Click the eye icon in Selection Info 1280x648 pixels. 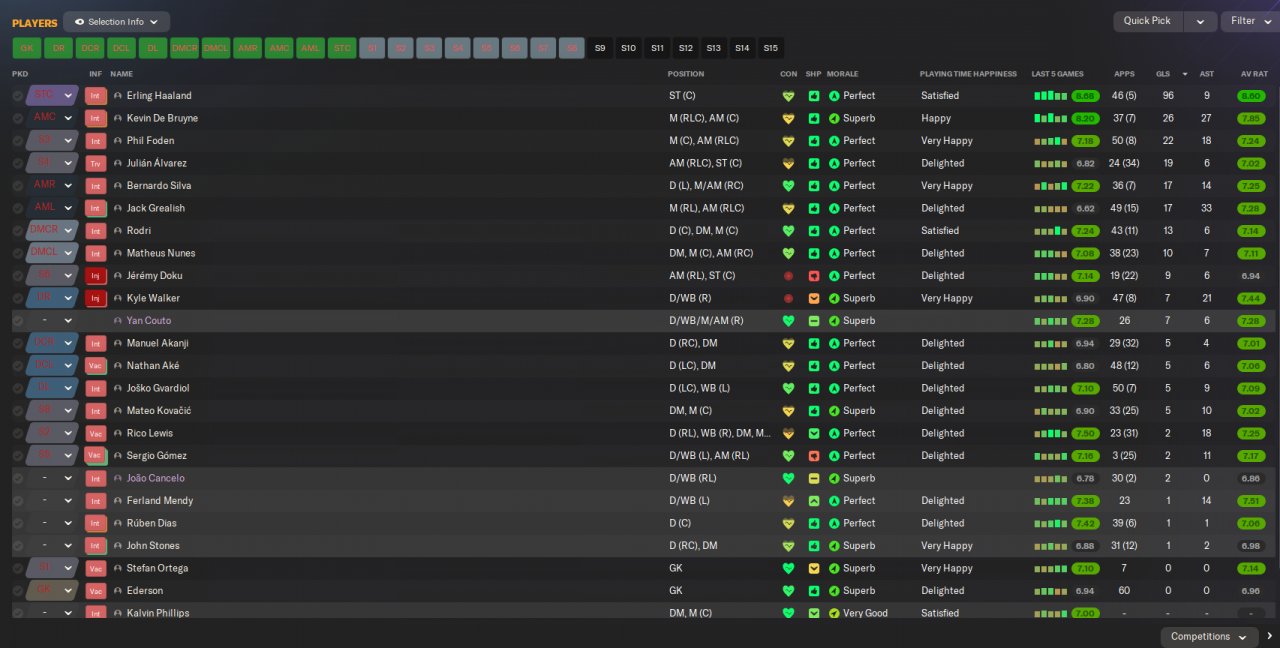click(x=79, y=21)
